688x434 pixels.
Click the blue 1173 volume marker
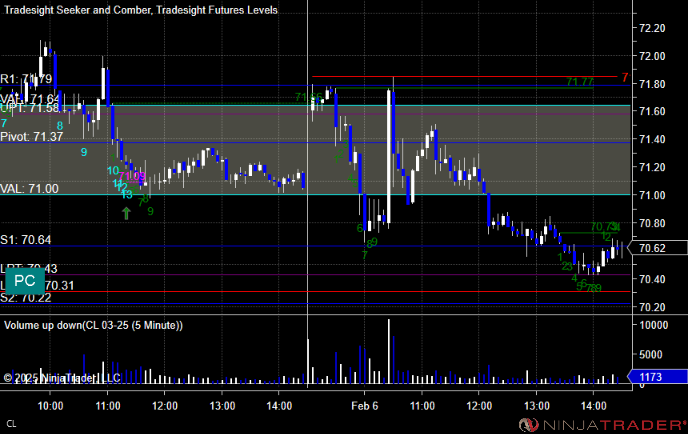657,377
